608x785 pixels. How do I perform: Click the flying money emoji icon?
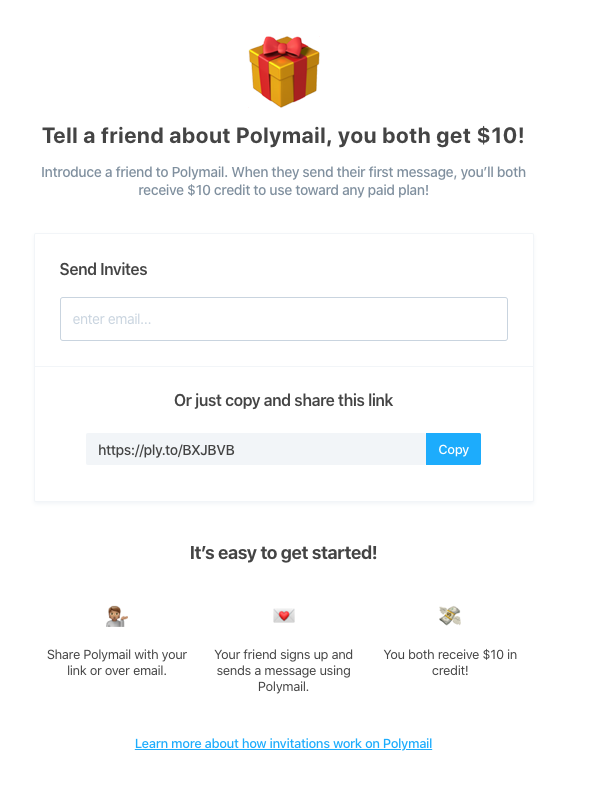pos(450,615)
